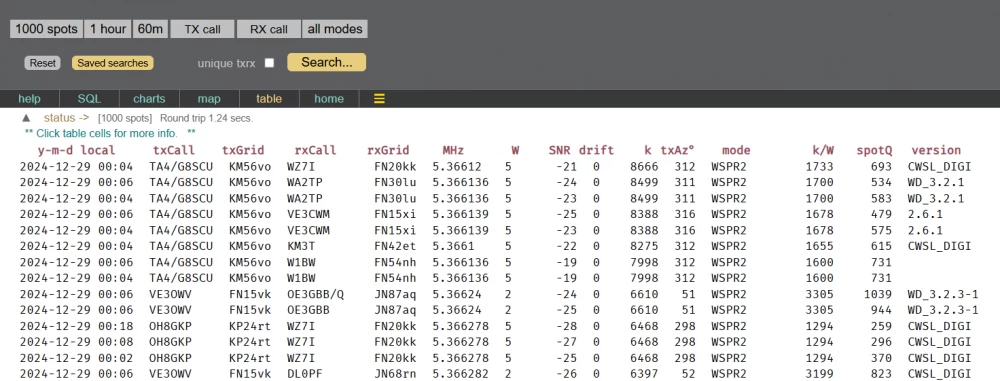This screenshot has width=1000, height=381.
Task: Open the SQL menu item
Action: tap(89, 99)
